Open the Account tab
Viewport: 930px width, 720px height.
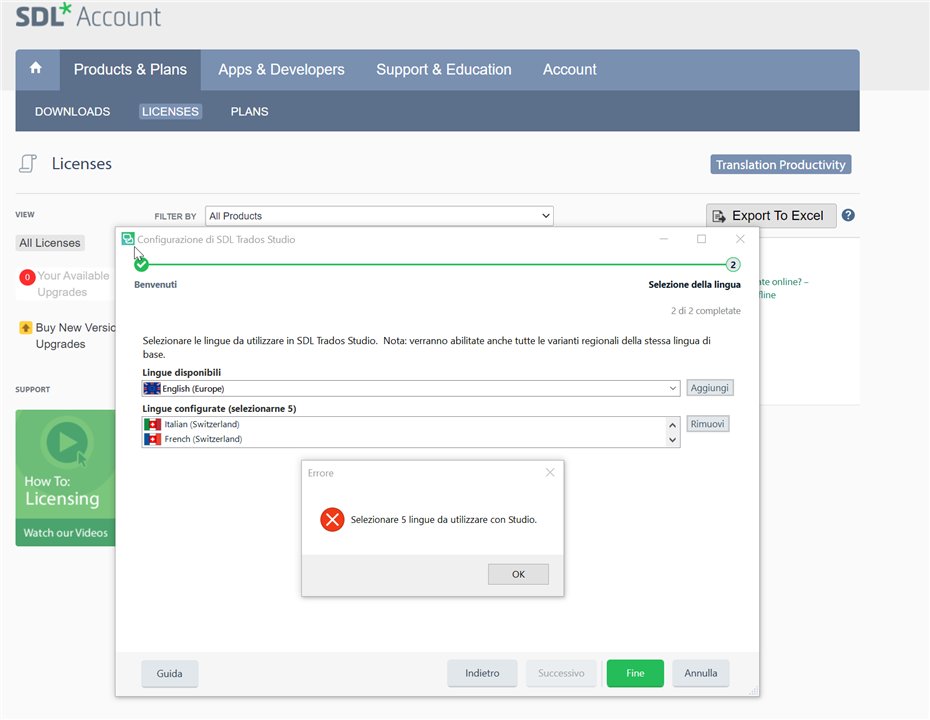point(569,69)
